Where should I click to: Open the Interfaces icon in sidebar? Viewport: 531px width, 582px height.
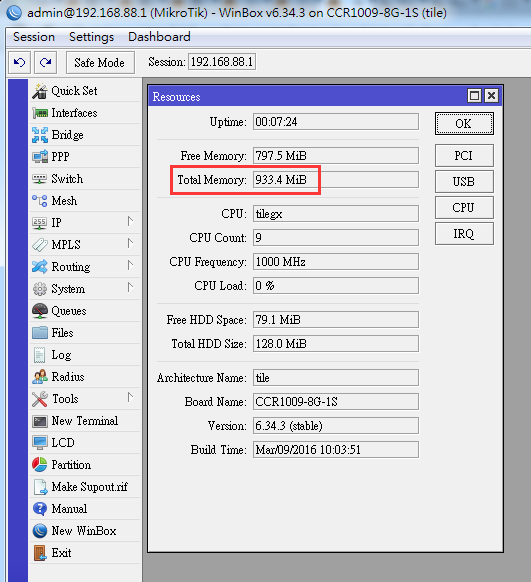coord(40,113)
